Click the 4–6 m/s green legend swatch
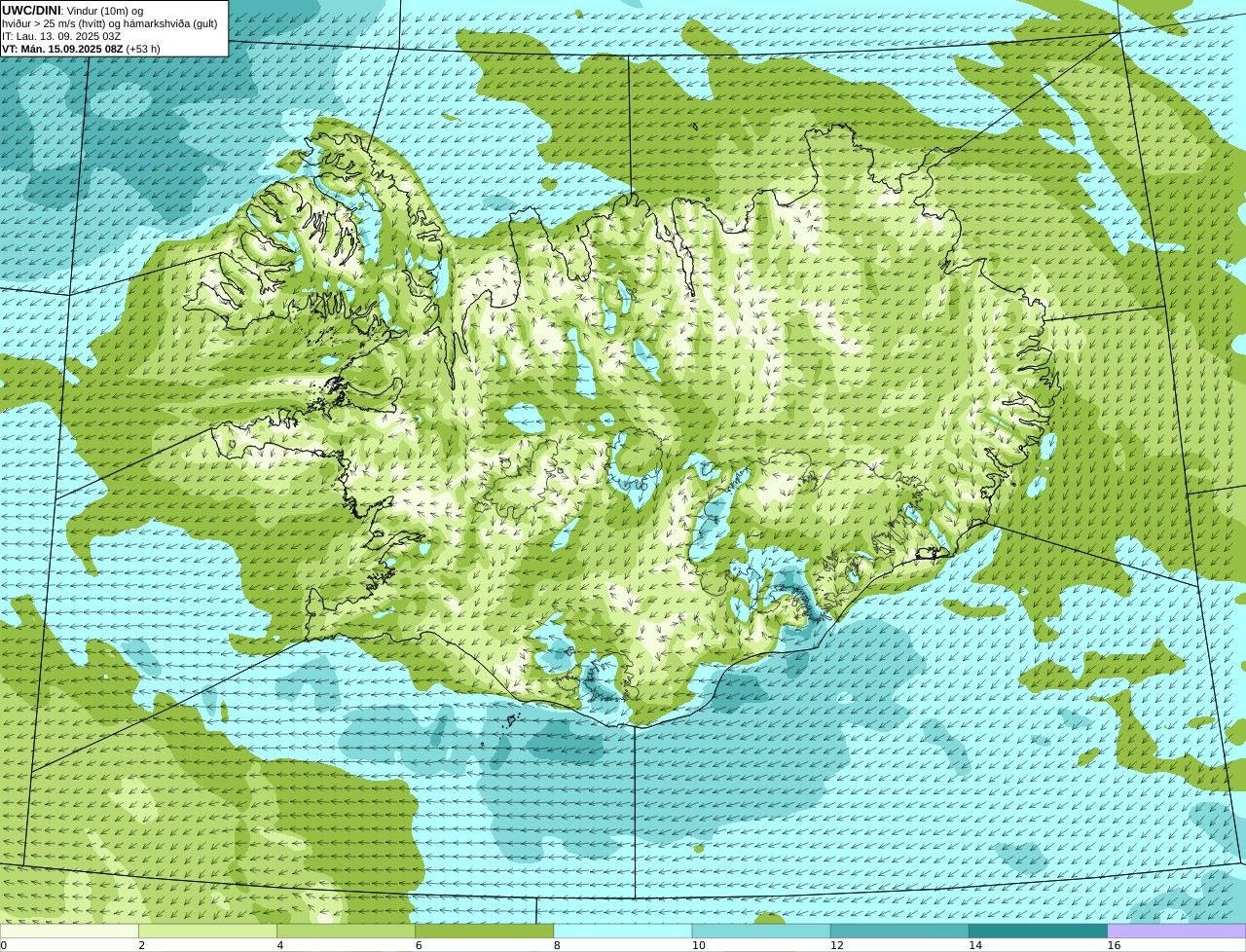This screenshot has height=952, width=1246. click(x=346, y=932)
